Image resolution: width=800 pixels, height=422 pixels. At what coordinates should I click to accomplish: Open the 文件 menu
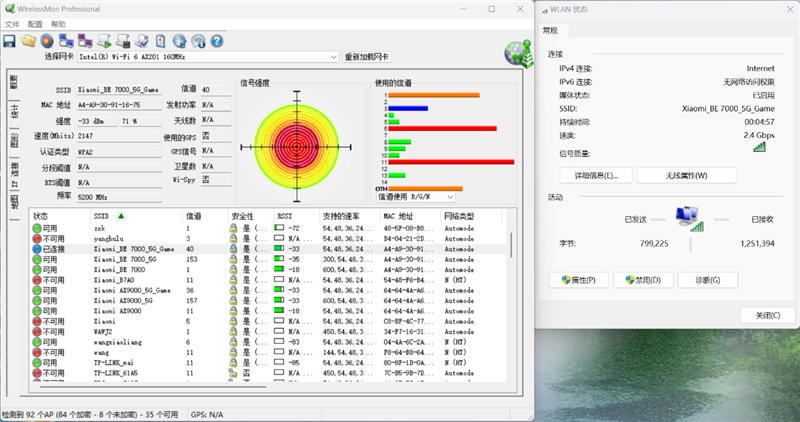[x=12, y=23]
